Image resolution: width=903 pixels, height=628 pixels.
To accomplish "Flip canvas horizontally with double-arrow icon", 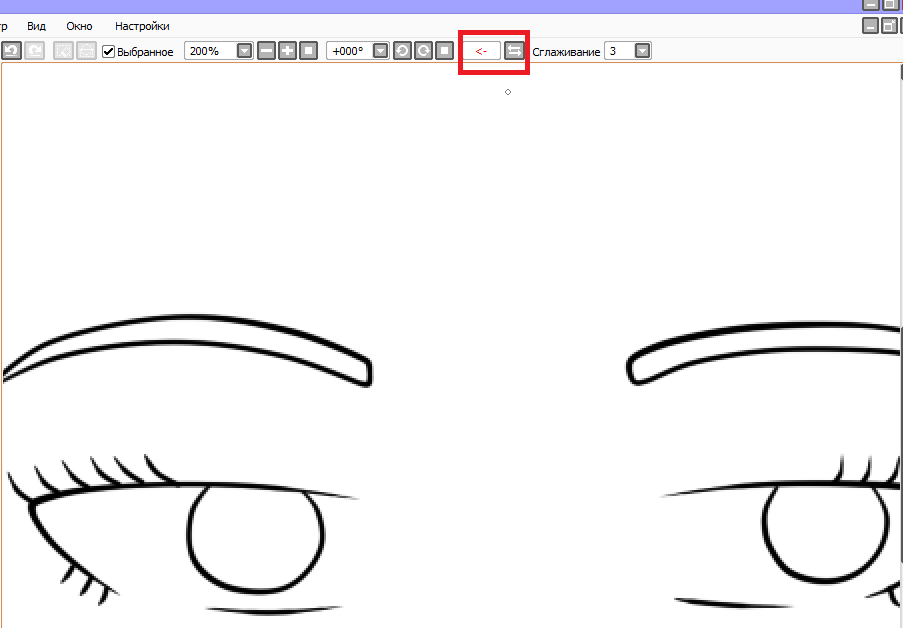I will click(x=514, y=50).
